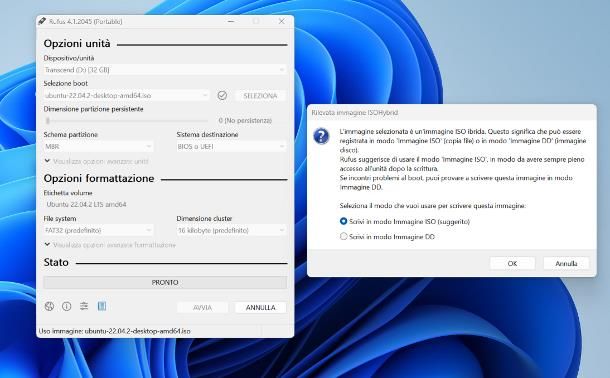Image resolution: width=610 pixels, height=378 pixels.
Task: Open Rufus settings sliders icon
Action: (x=84, y=306)
